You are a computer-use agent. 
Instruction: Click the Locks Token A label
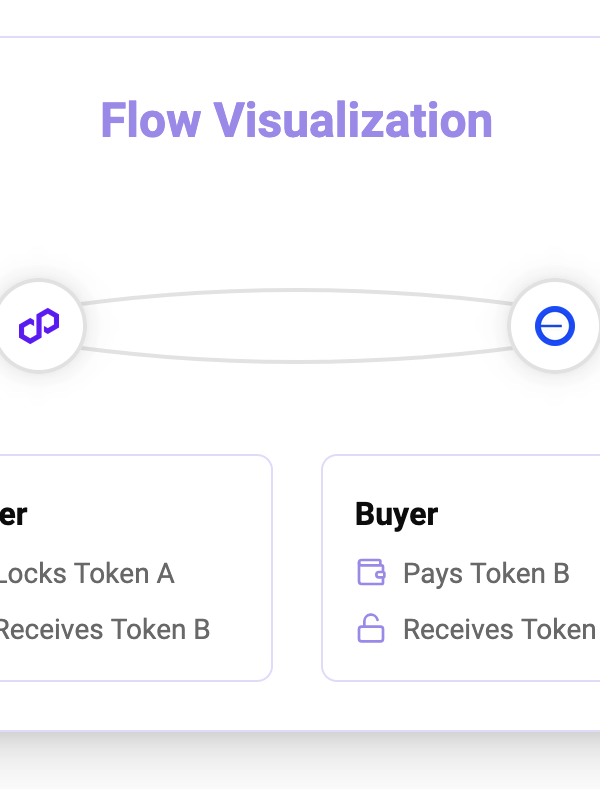click(x=87, y=573)
